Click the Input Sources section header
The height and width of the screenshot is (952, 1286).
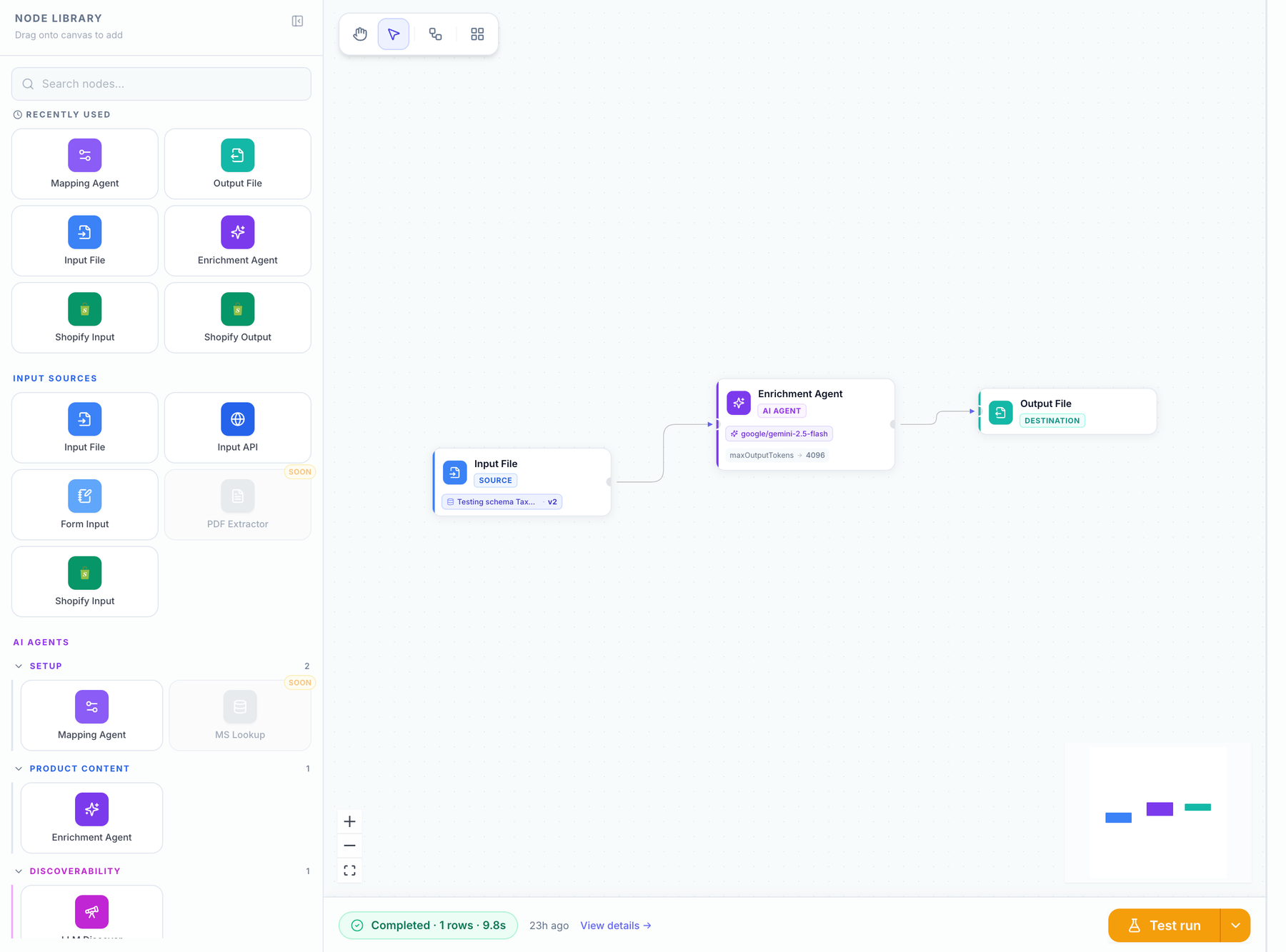pos(55,379)
